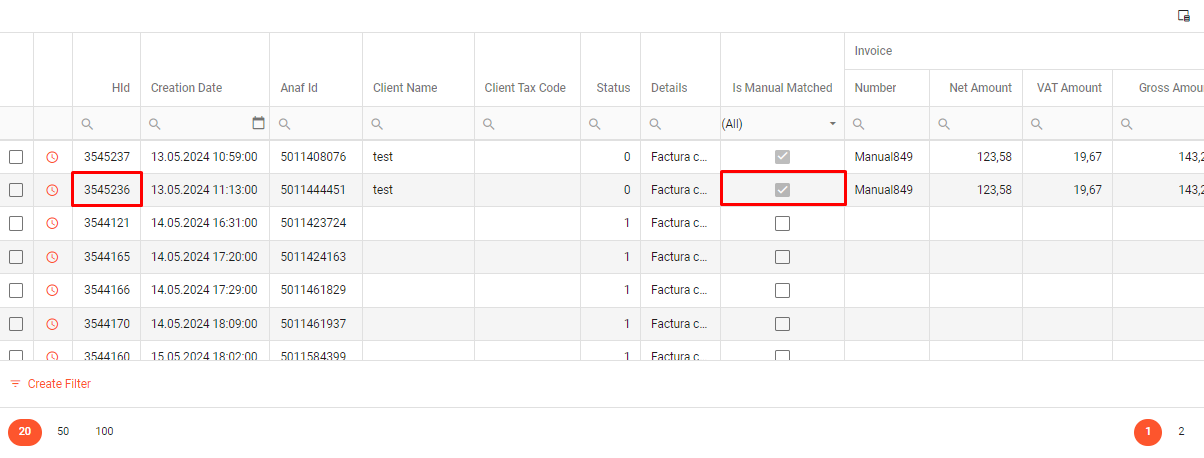Click the Anaf Id cell 5011461829
1204x458 pixels.
(x=316, y=290)
